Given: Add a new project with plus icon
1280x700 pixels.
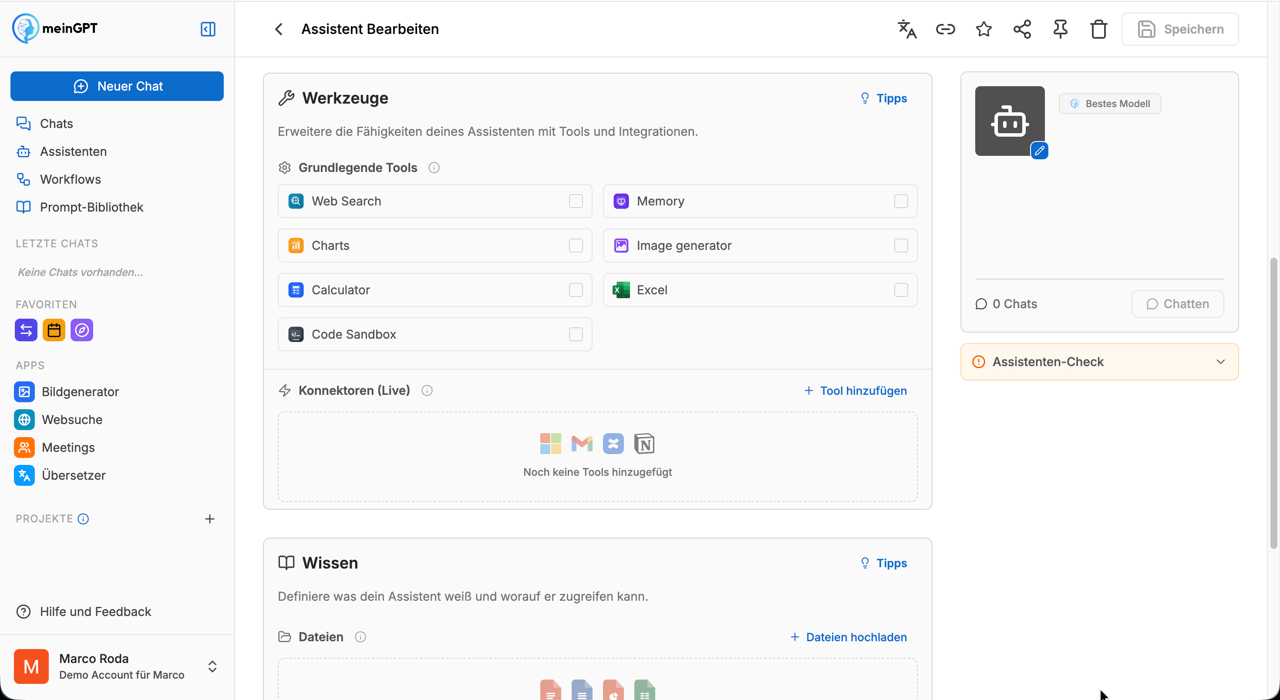Looking at the screenshot, I should pos(210,519).
